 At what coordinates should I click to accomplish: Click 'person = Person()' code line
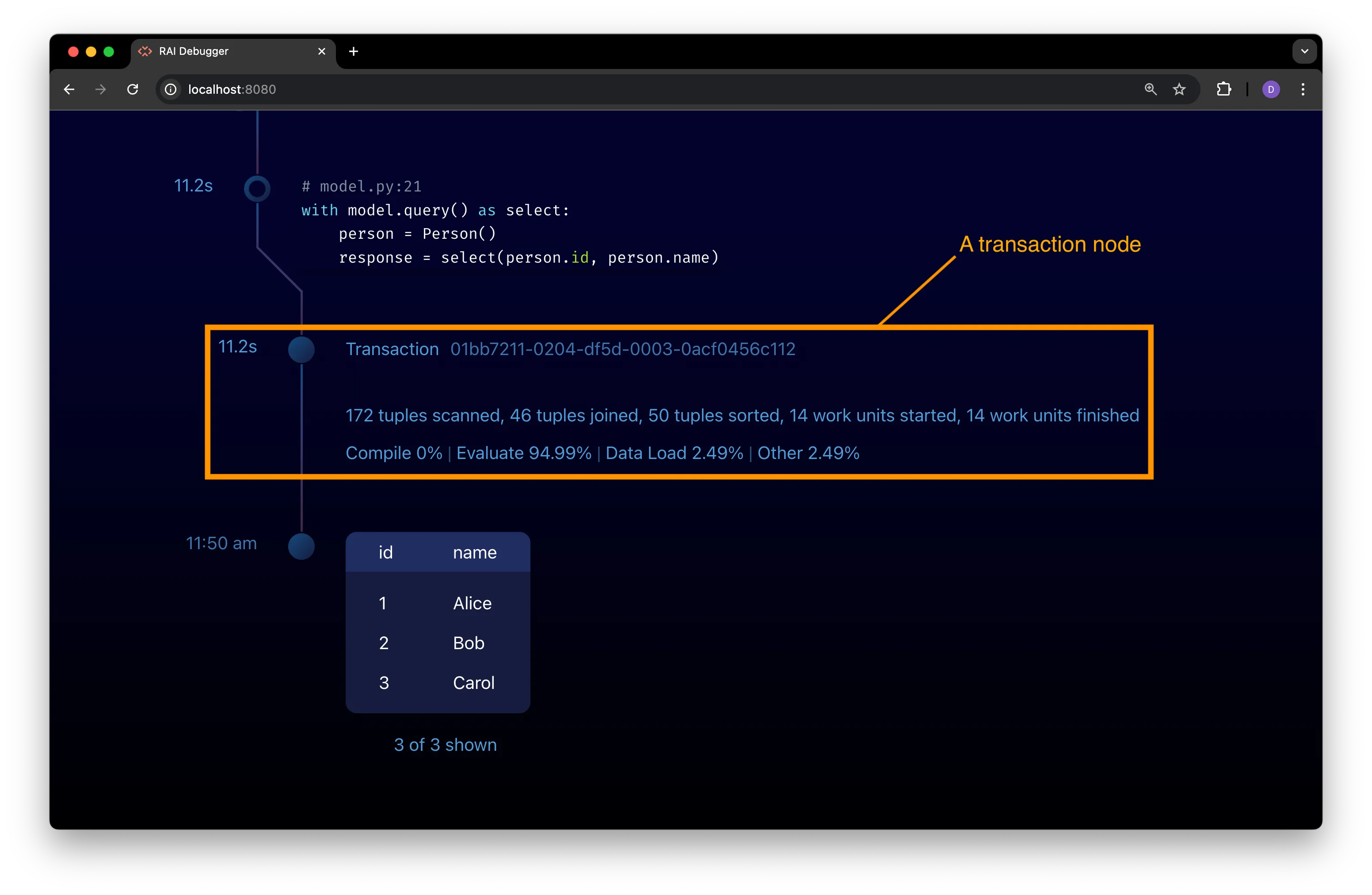point(417,233)
